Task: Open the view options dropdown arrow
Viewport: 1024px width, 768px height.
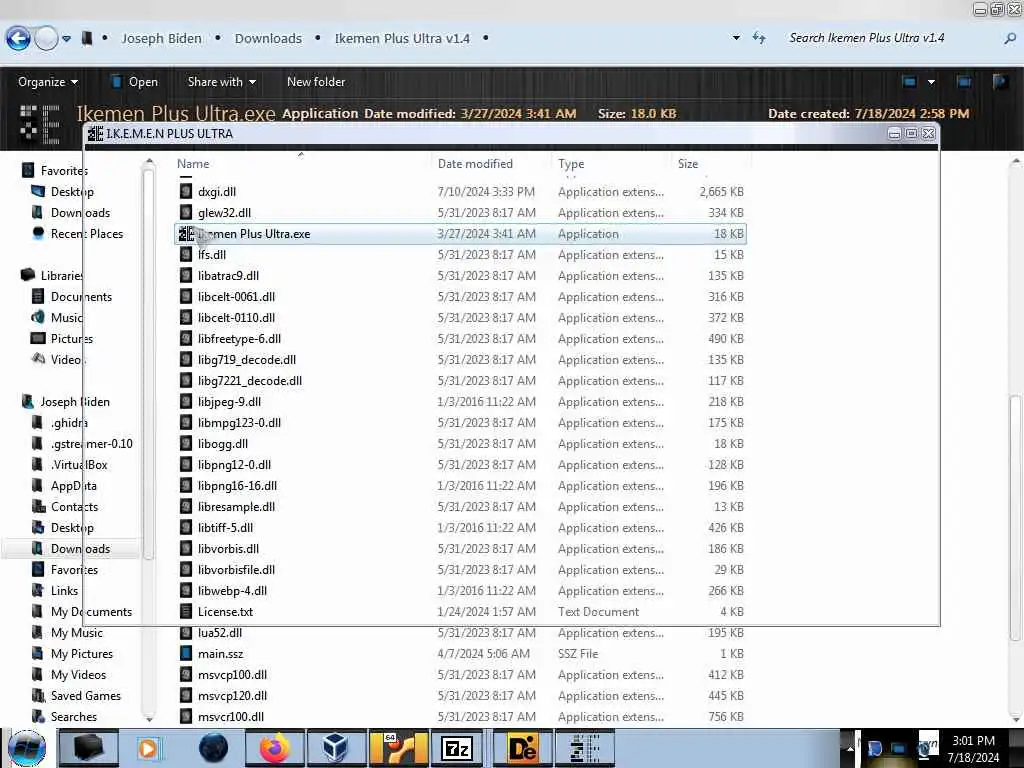Action: (931, 82)
